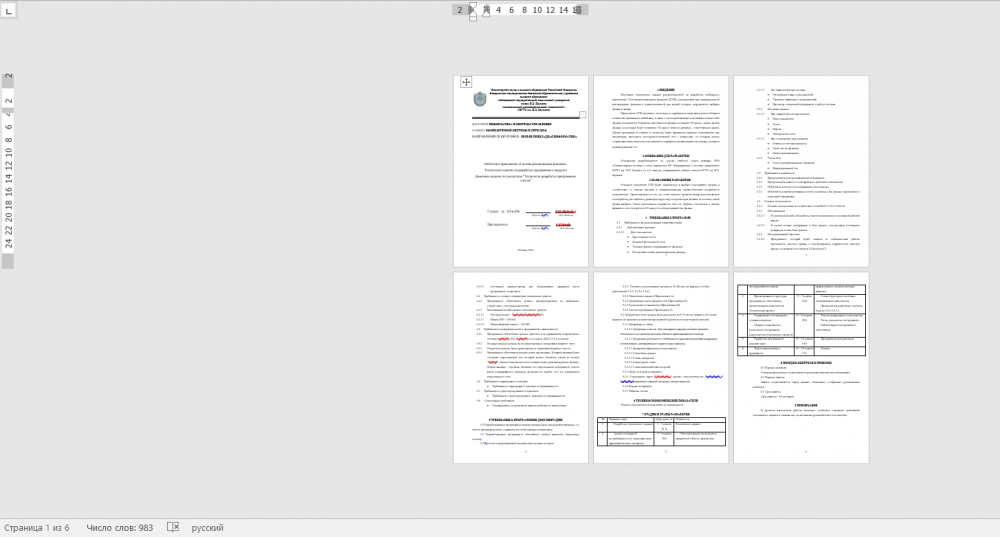Click the vertical ruler on the left

point(8,170)
